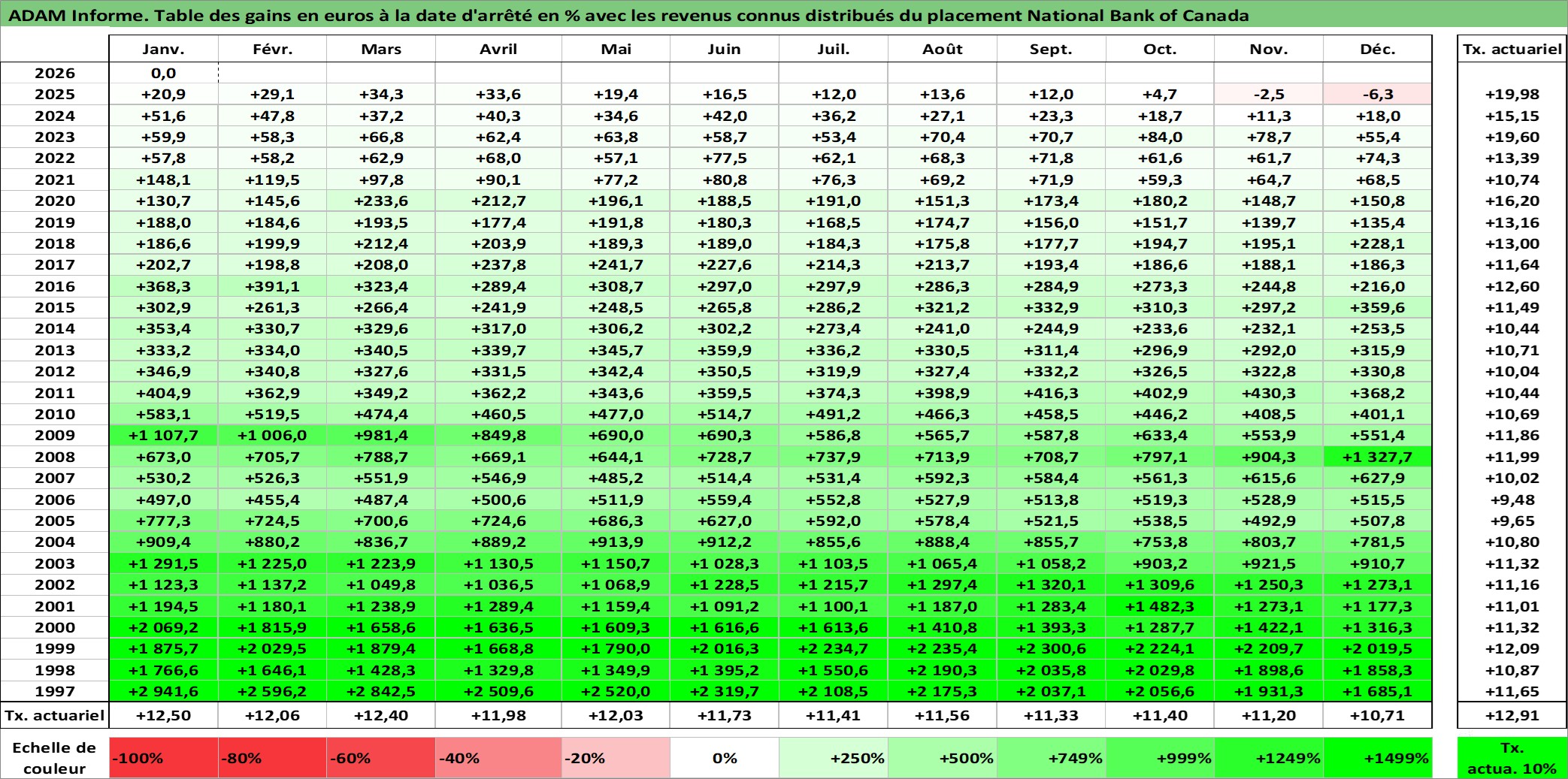Click the +19,98 actuarial rate for 2025
The height and width of the screenshot is (779, 1568).
1512,94
